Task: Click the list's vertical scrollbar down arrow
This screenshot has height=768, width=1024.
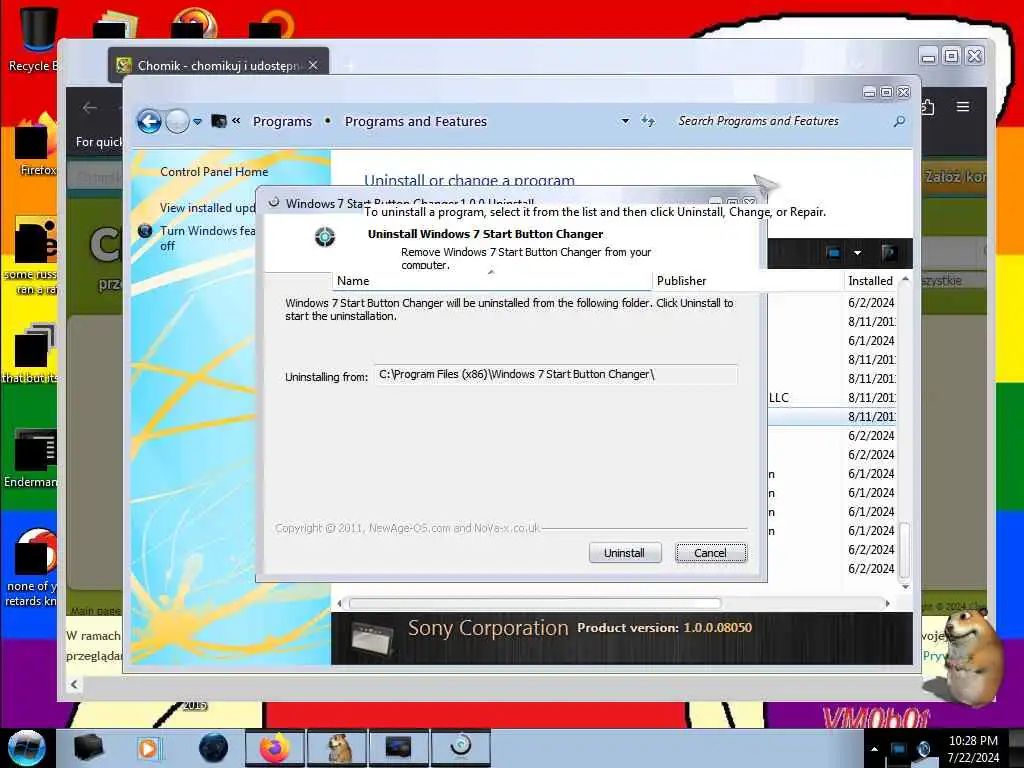Action: [905, 586]
